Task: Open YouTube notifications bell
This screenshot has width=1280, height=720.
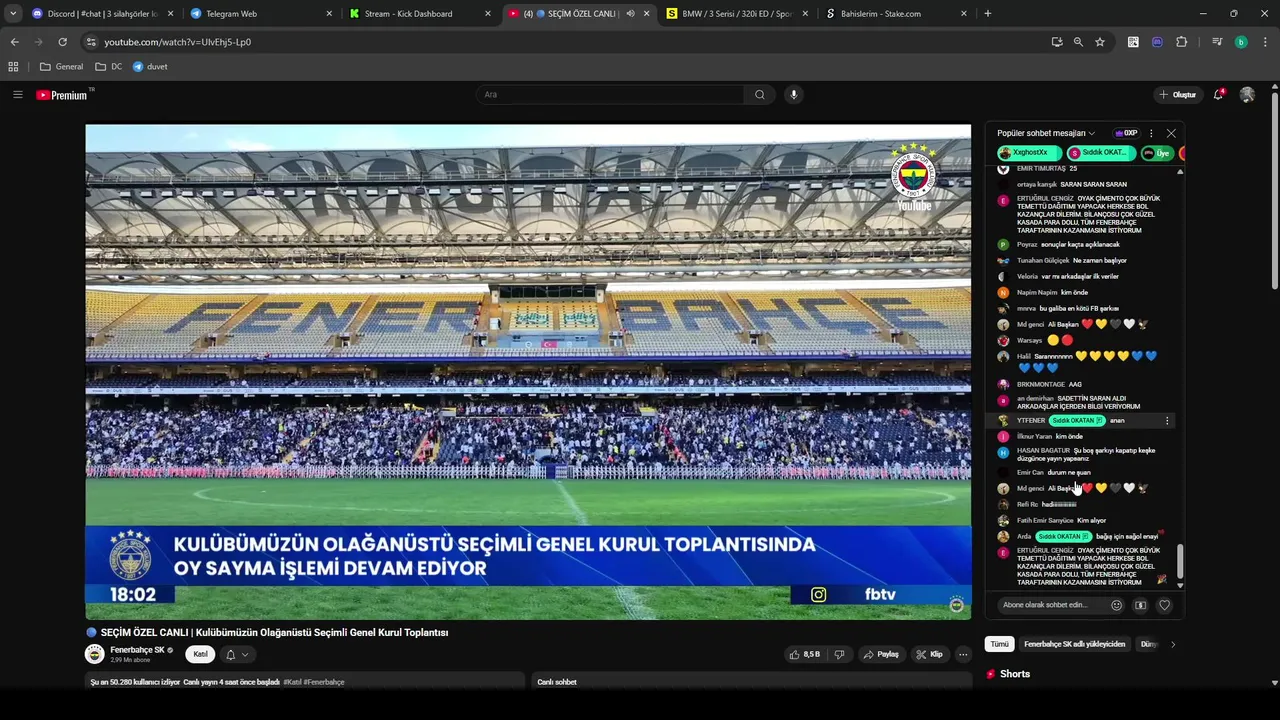Action: [1218, 95]
